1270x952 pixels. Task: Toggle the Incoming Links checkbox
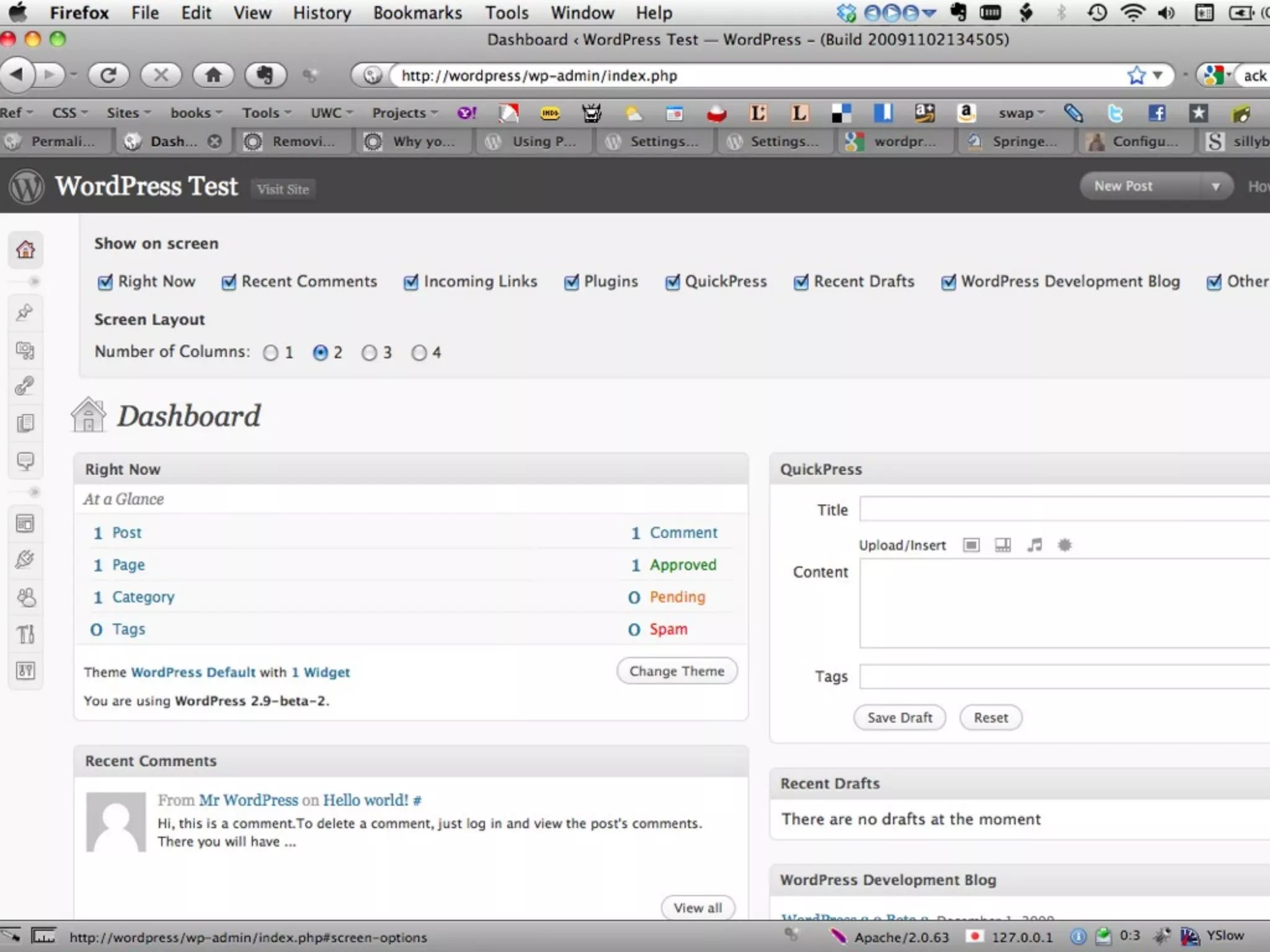point(411,282)
